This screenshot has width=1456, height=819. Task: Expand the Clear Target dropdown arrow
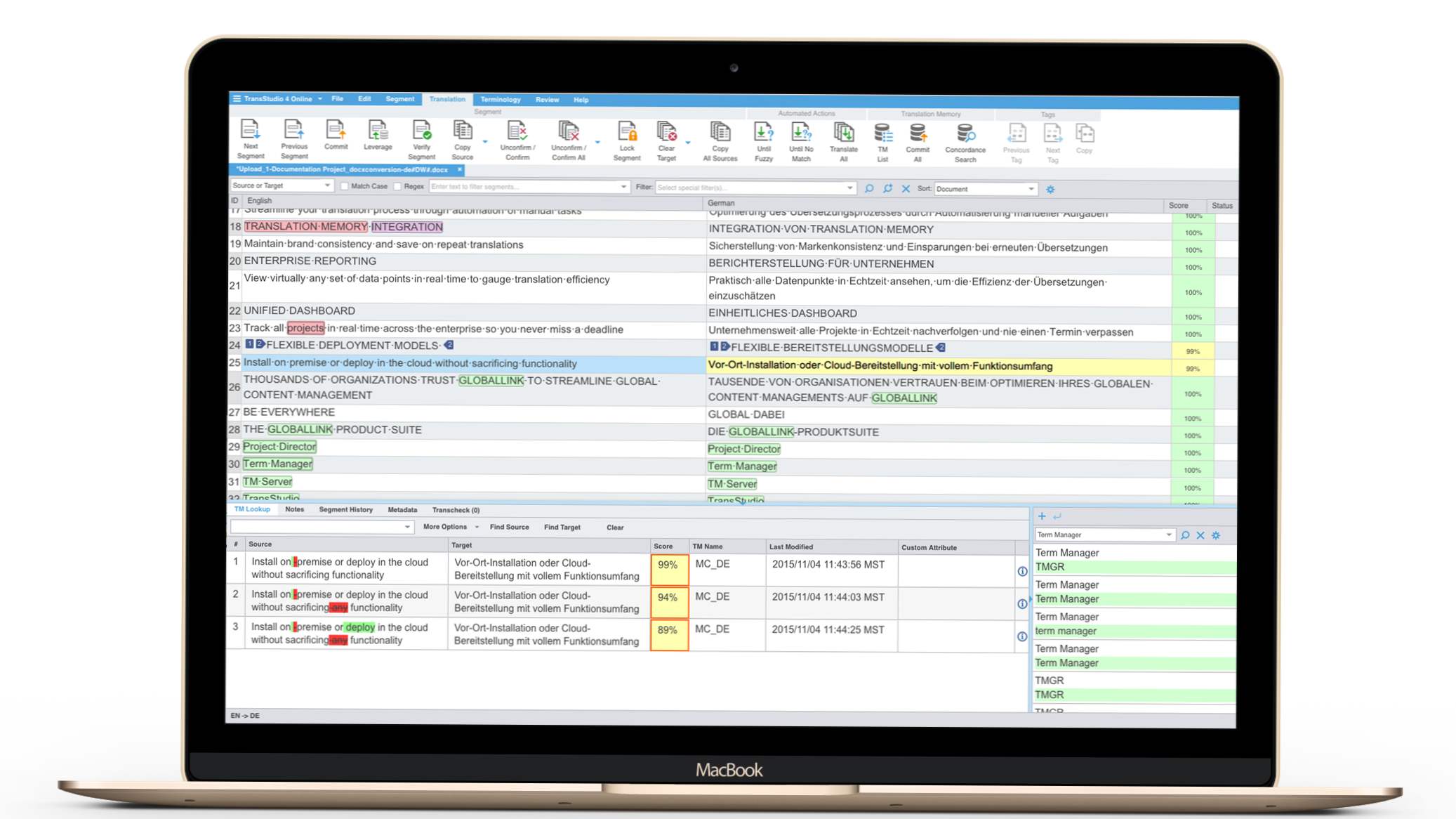click(x=688, y=143)
